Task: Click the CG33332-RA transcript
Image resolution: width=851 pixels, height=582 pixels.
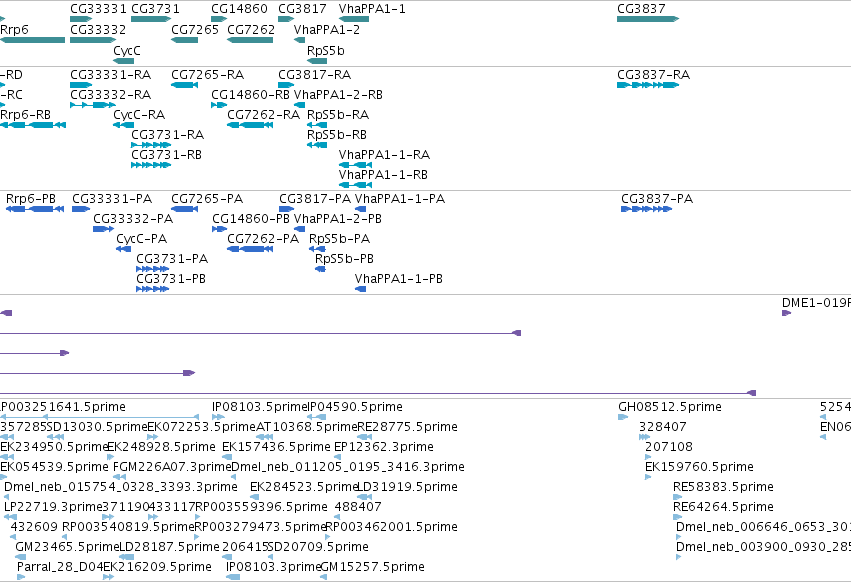Action: coord(93,105)
